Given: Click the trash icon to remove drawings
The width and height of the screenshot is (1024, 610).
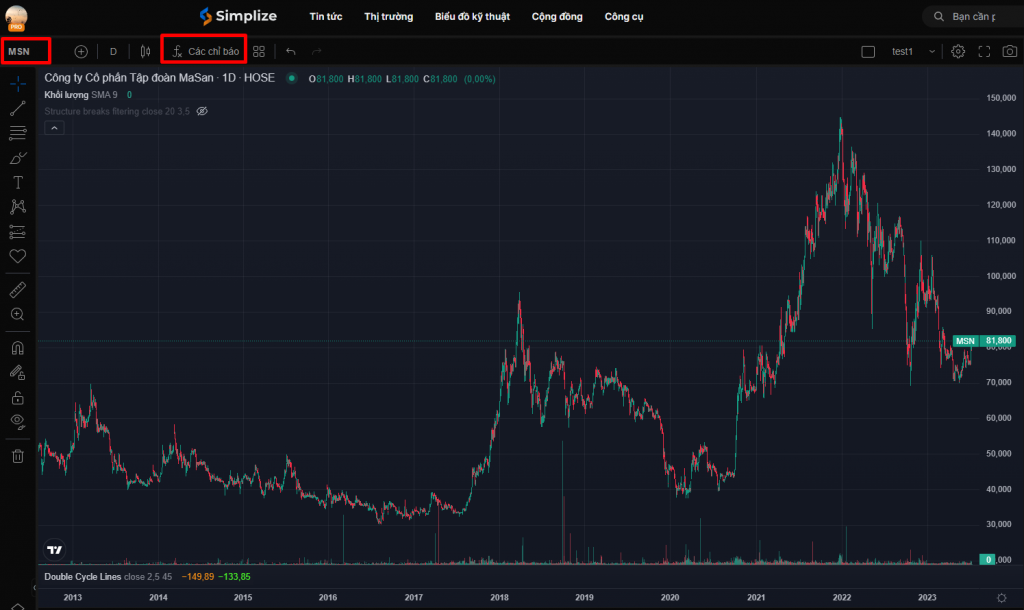Looking at the screenshot, I should 17,456.
